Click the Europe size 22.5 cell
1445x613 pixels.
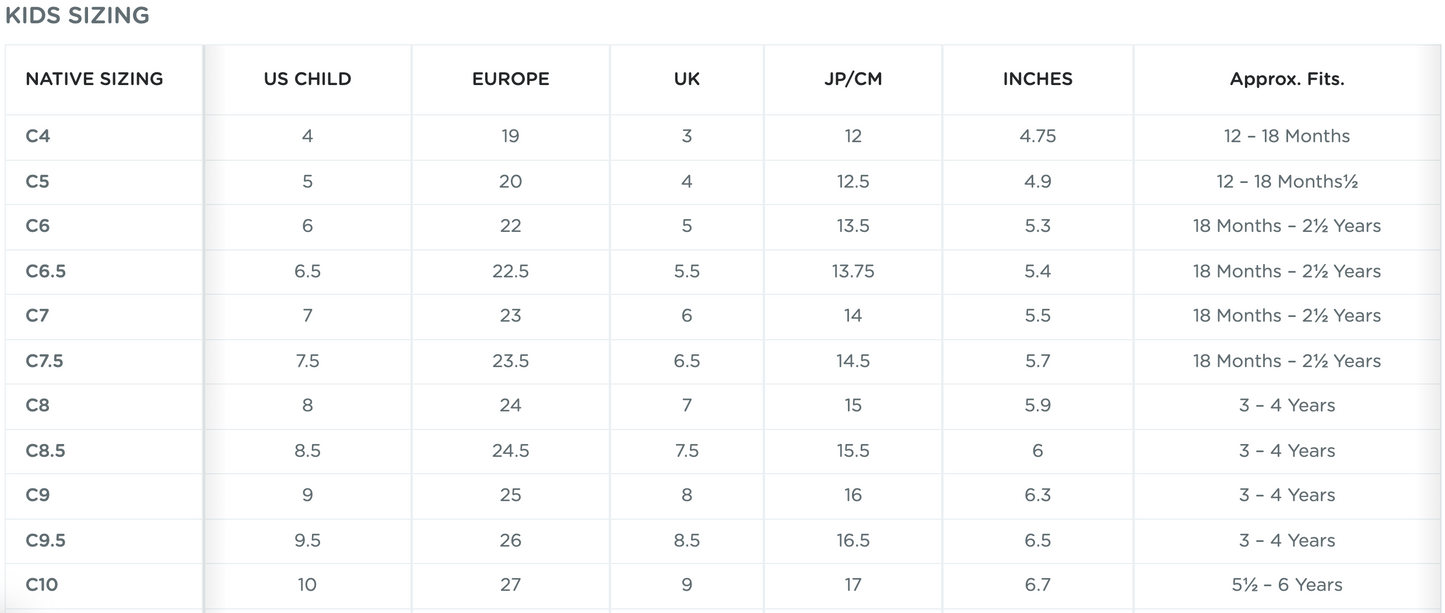(510, 271)
